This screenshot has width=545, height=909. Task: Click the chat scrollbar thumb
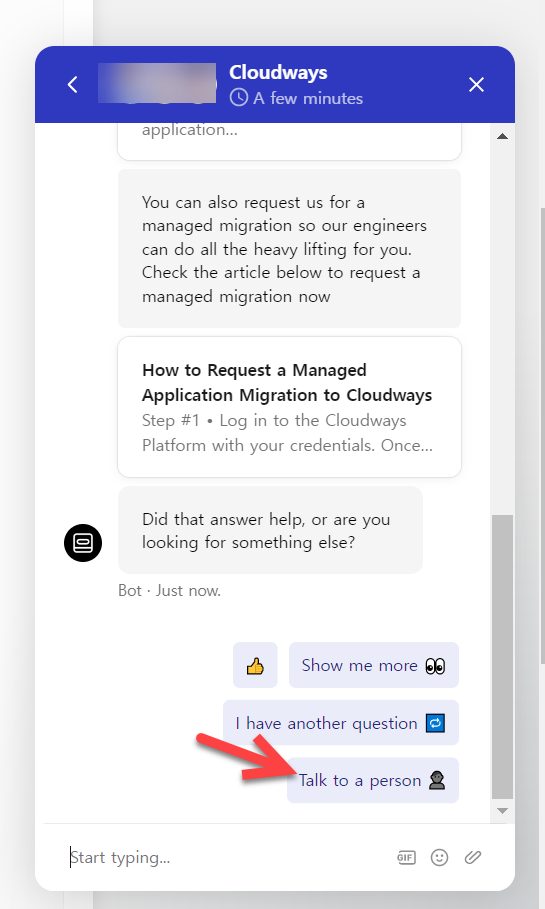point(502,656)
